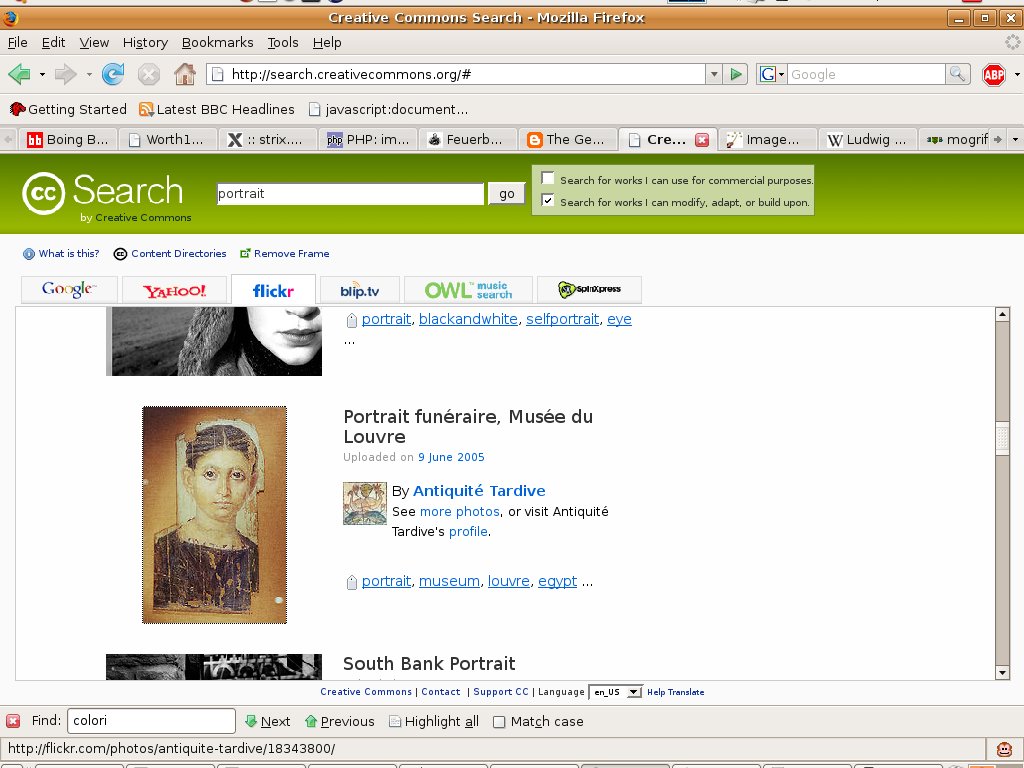The width and height of the screenshot is (1024, 768).
Task: Open the Bookmarks menu
Action: pyautogui.click(x=217, y=42)
